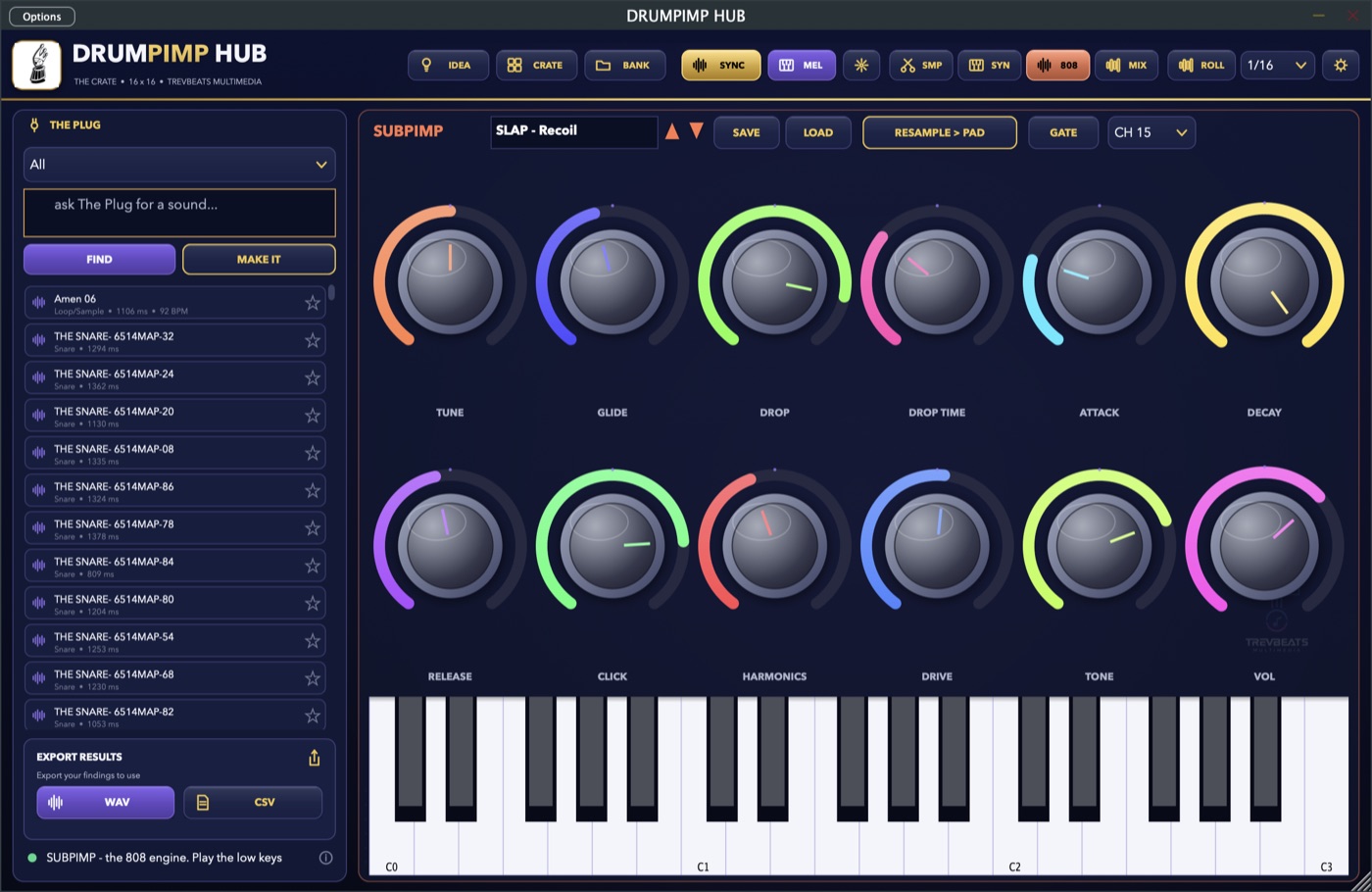
Task: Click the asterisk burst icon button
Action: pyautogui.click(x=861, y=66)
